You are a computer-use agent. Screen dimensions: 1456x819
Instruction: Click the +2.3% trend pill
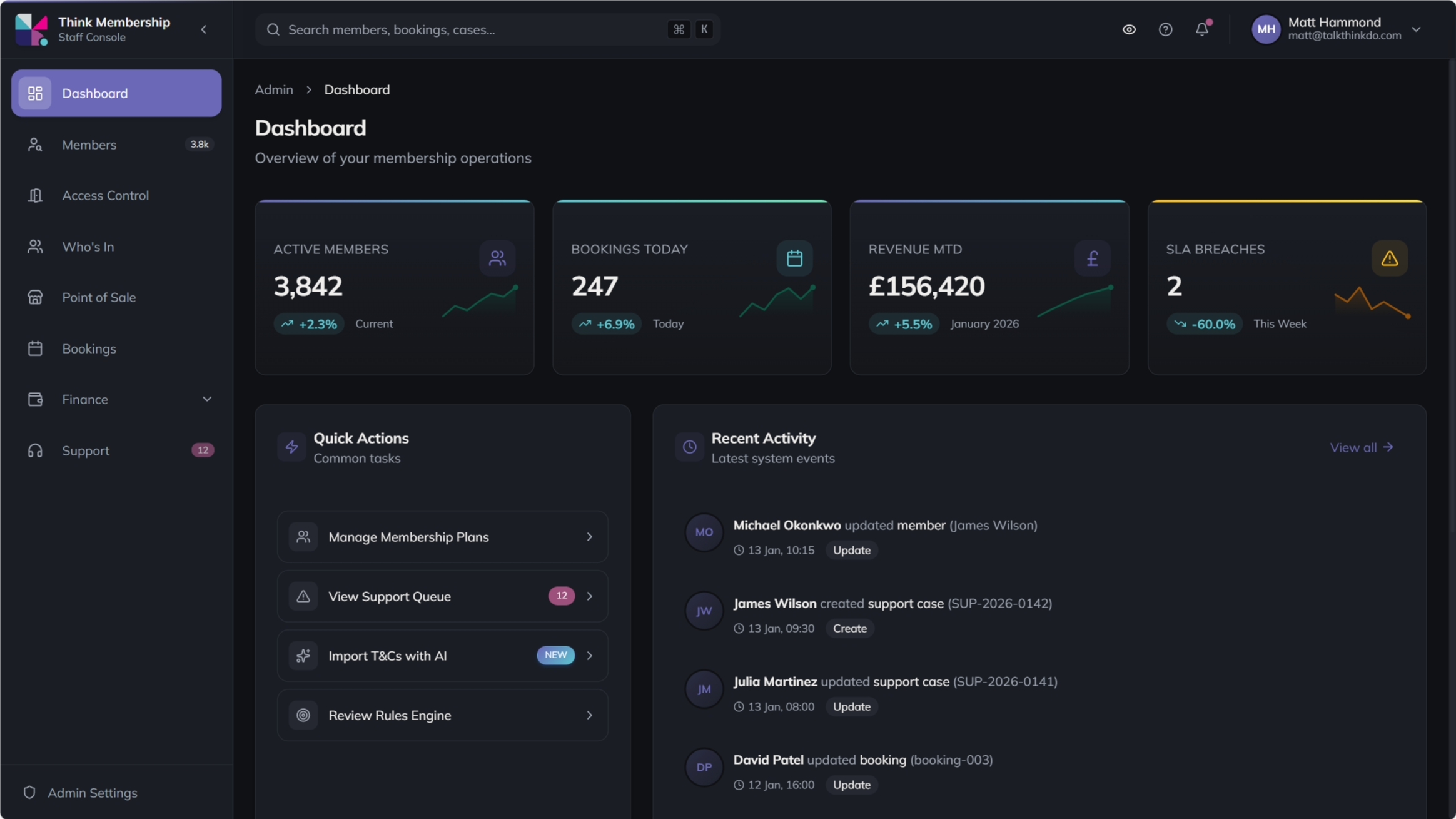pyautogui.click(x=309, y=324)
